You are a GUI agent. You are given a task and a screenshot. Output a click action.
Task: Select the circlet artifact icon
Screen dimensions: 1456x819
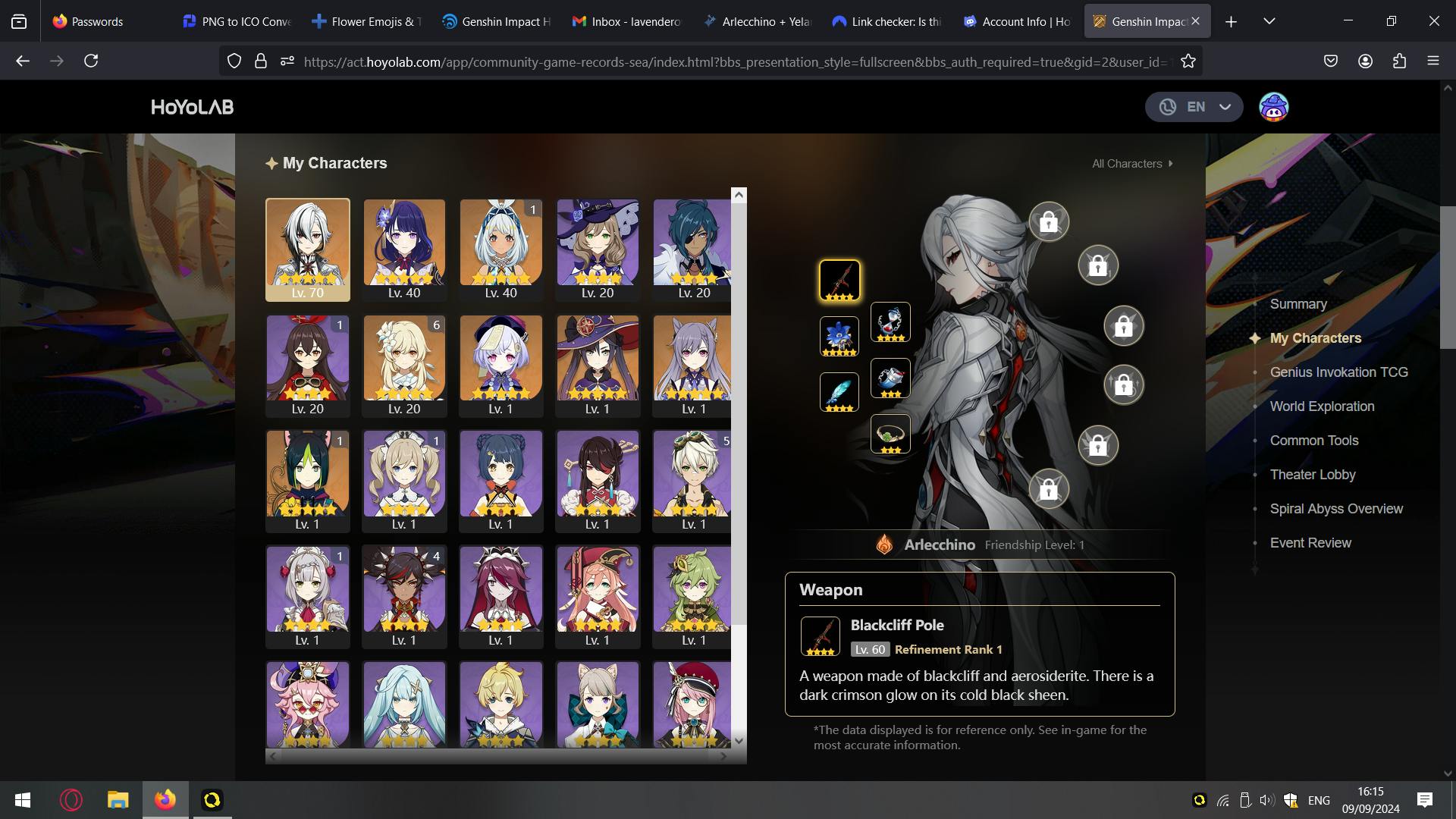(x=890, y=435)
